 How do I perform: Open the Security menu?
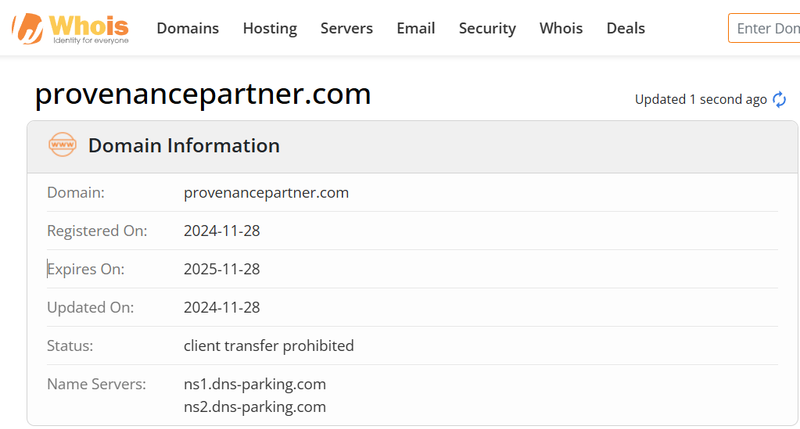(487, 28)
